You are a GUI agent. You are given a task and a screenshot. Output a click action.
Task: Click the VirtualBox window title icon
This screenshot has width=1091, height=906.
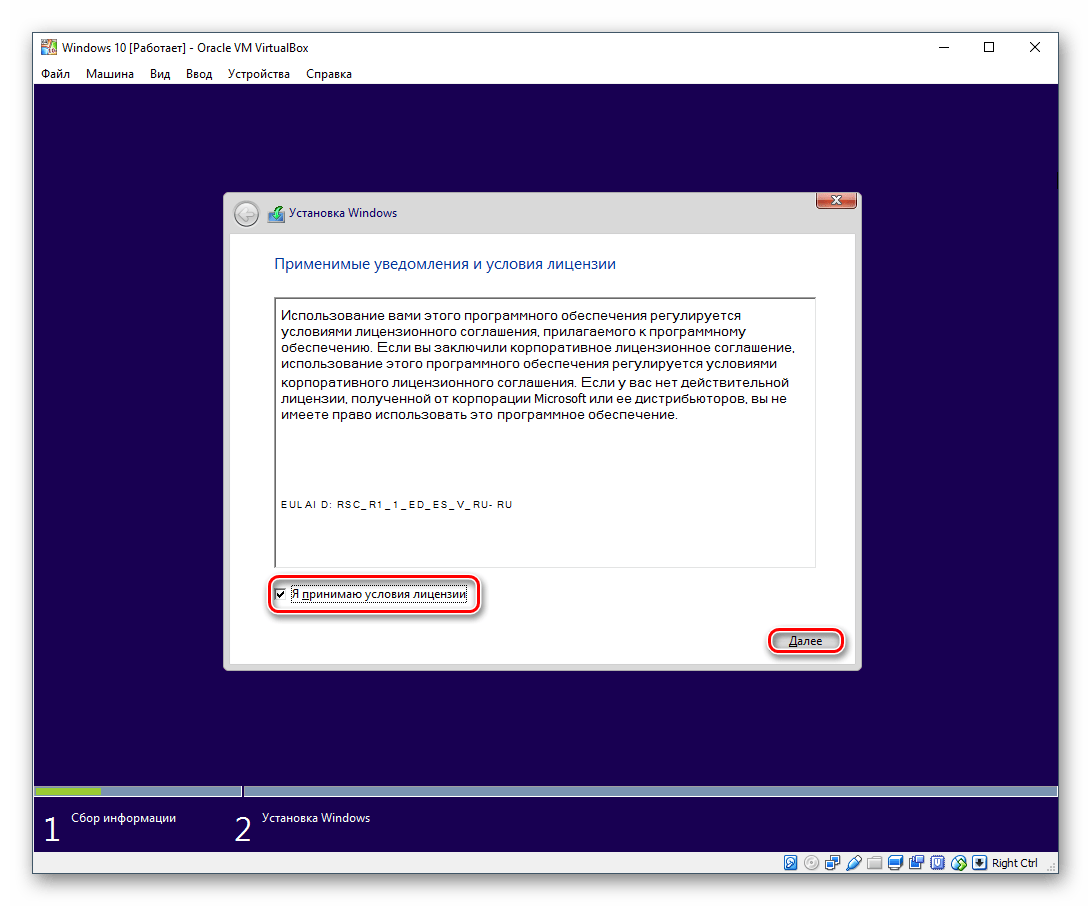[49, 47]
